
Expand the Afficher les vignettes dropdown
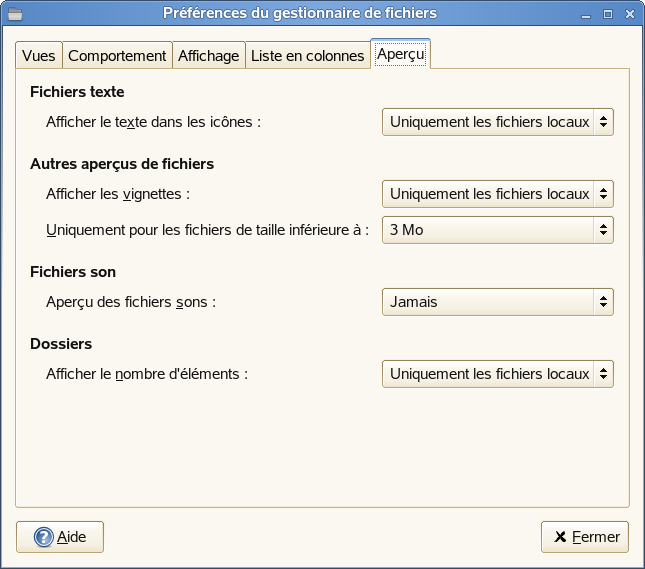[497, 194]
